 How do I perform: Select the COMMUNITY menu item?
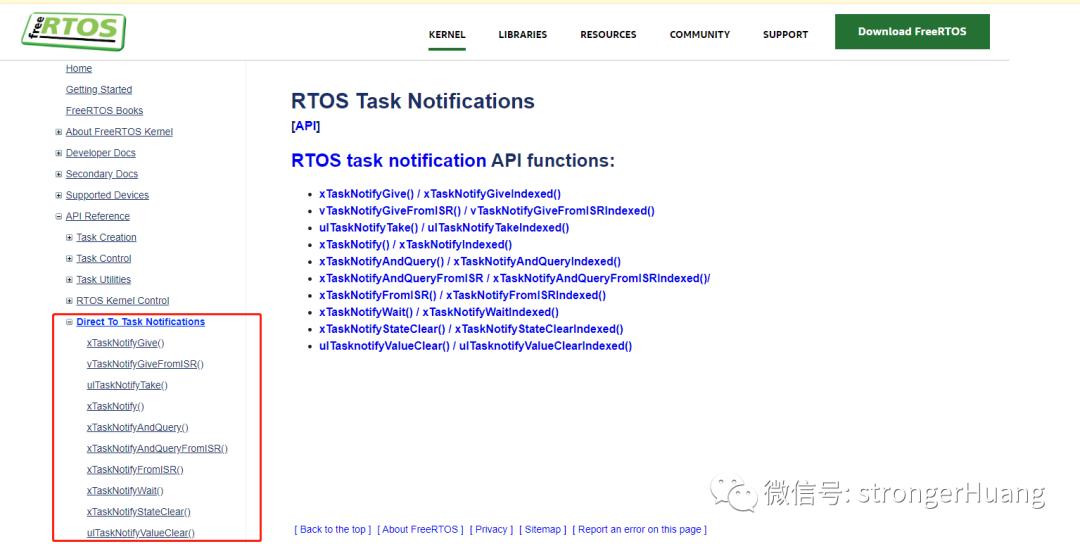(x=699, y=35)
